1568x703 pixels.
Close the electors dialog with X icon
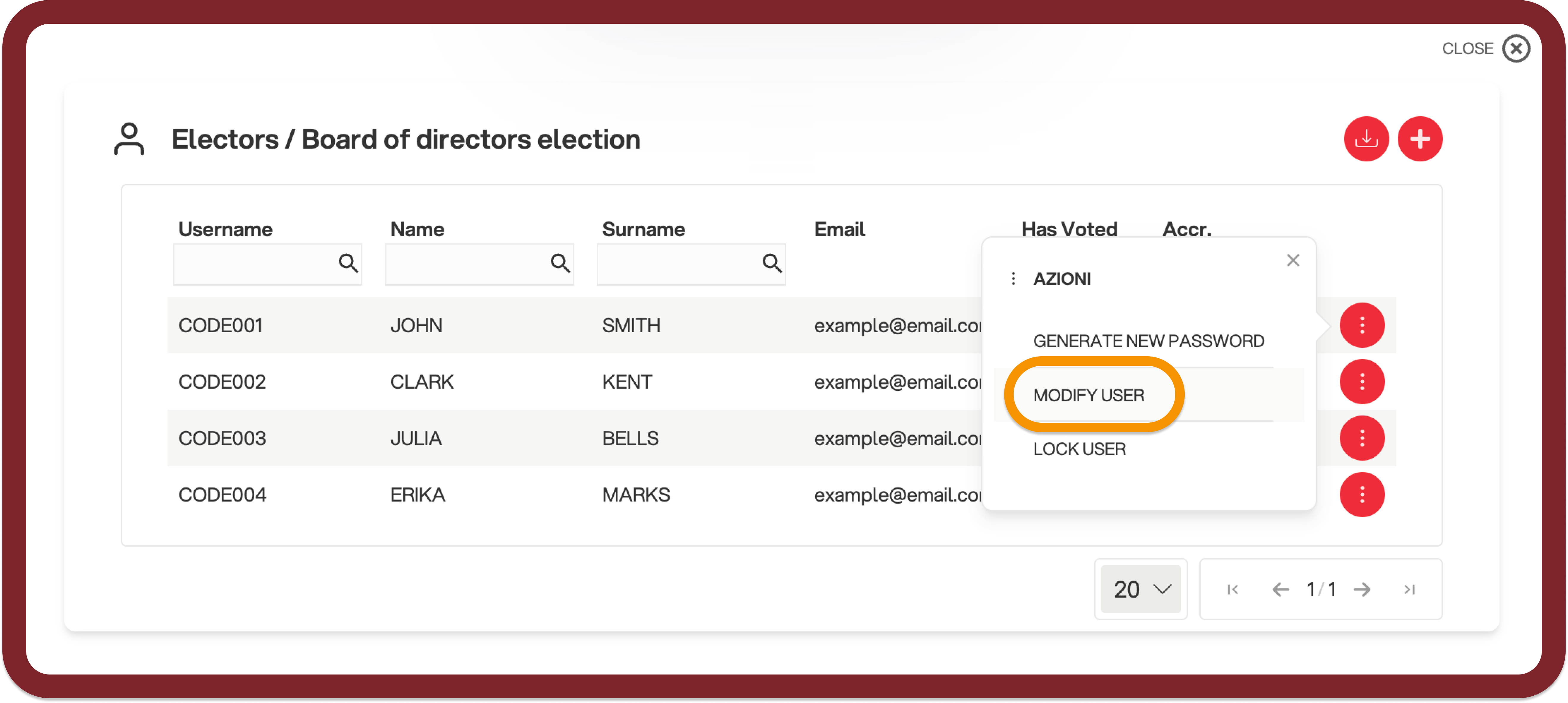click(1516, 49)
